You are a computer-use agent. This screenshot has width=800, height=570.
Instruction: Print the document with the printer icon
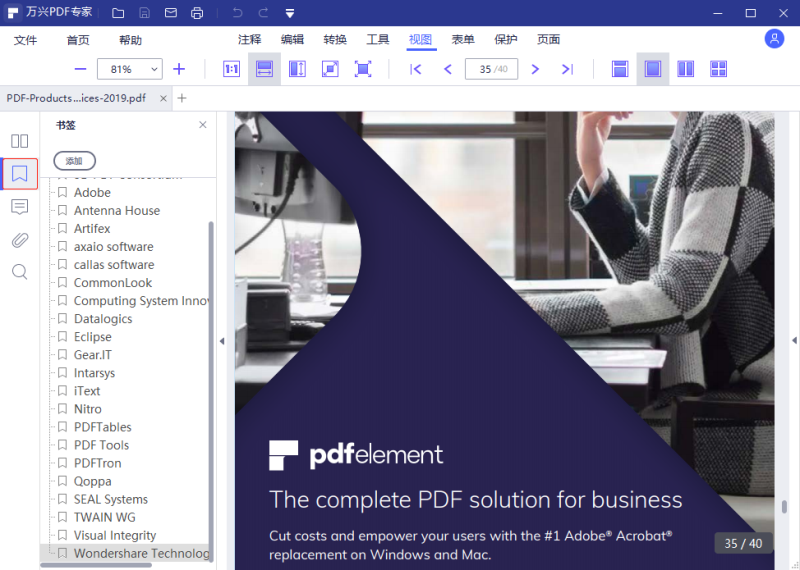coord(197,13)
